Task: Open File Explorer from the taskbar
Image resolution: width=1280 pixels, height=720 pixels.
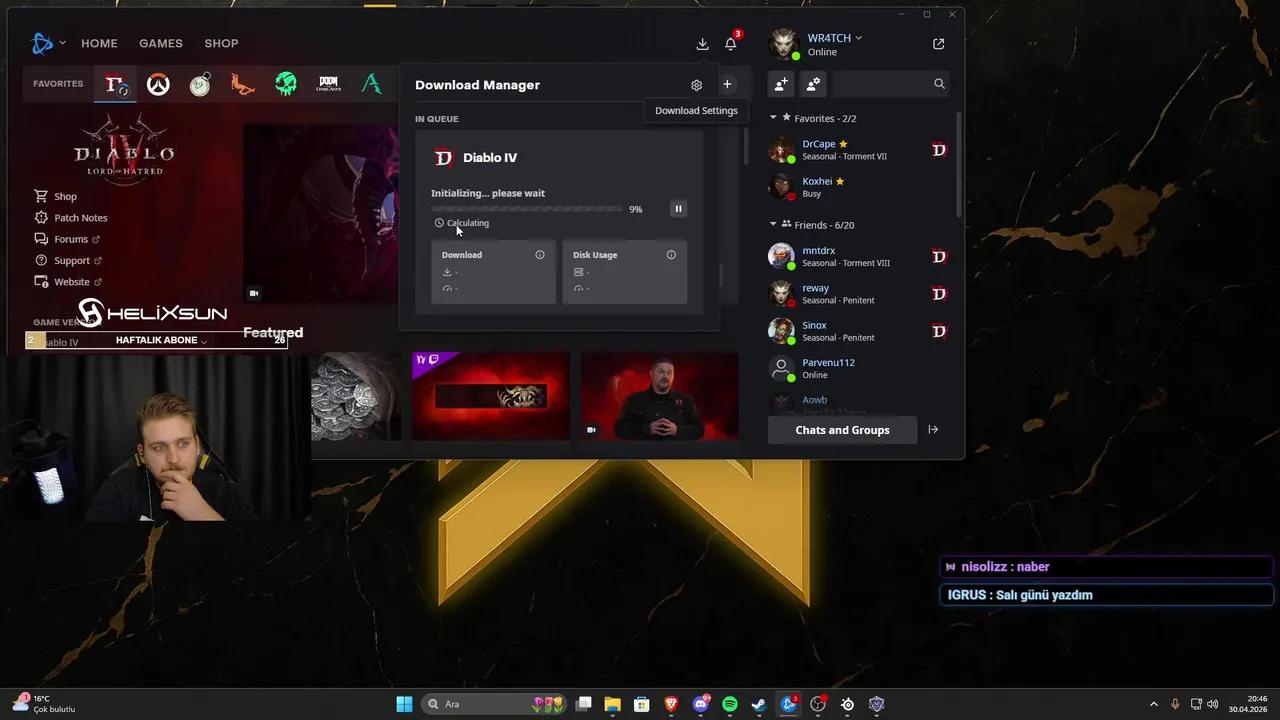Action: click(x=612, y=704)
